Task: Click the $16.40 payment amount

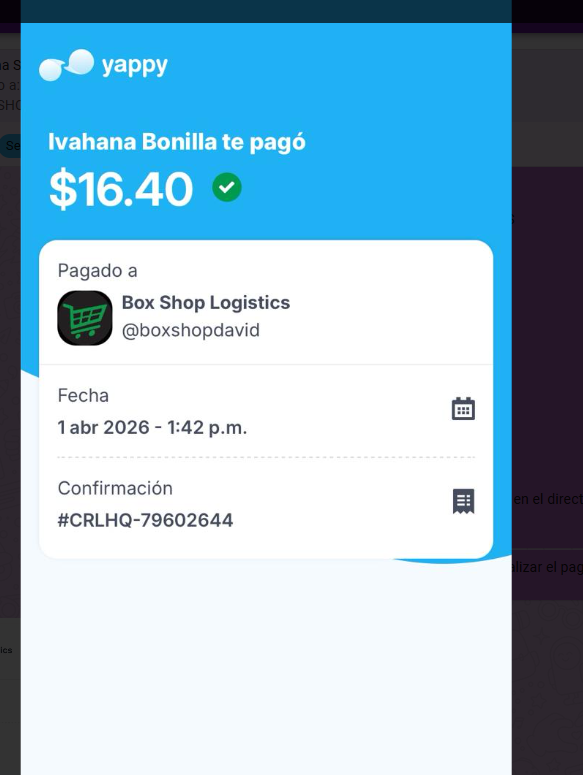Action: pyautogui.click(x=121, y=189)
